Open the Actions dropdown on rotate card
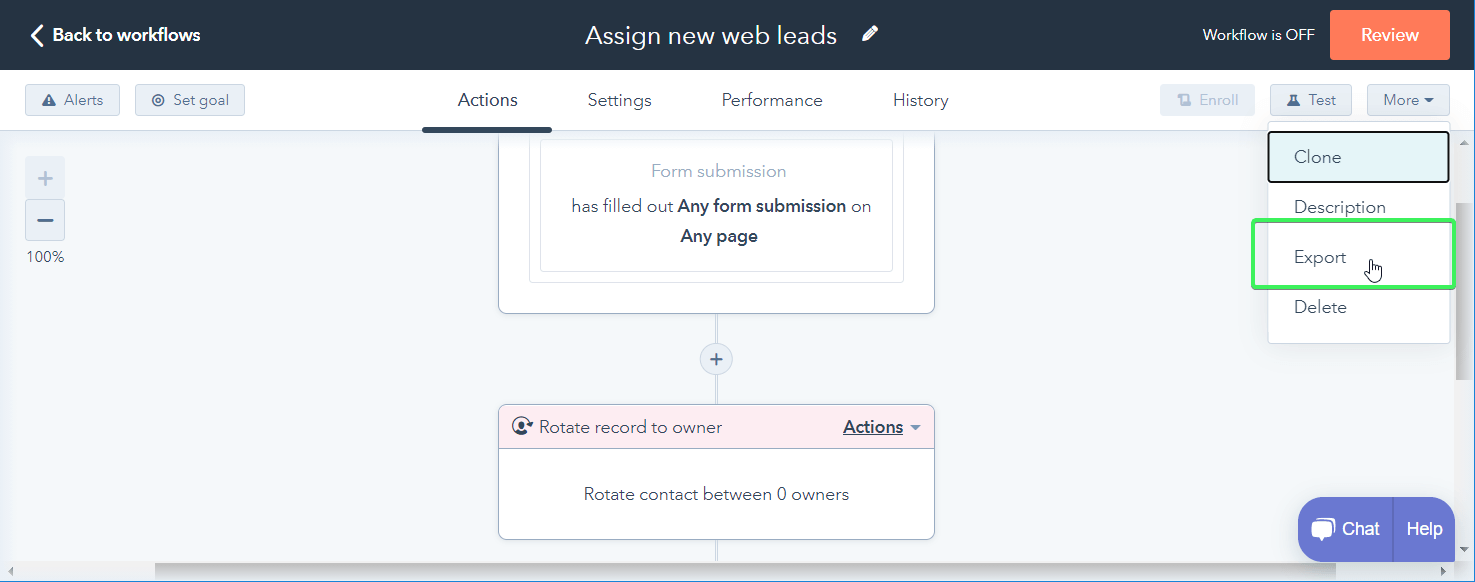 tap(880, 426)
